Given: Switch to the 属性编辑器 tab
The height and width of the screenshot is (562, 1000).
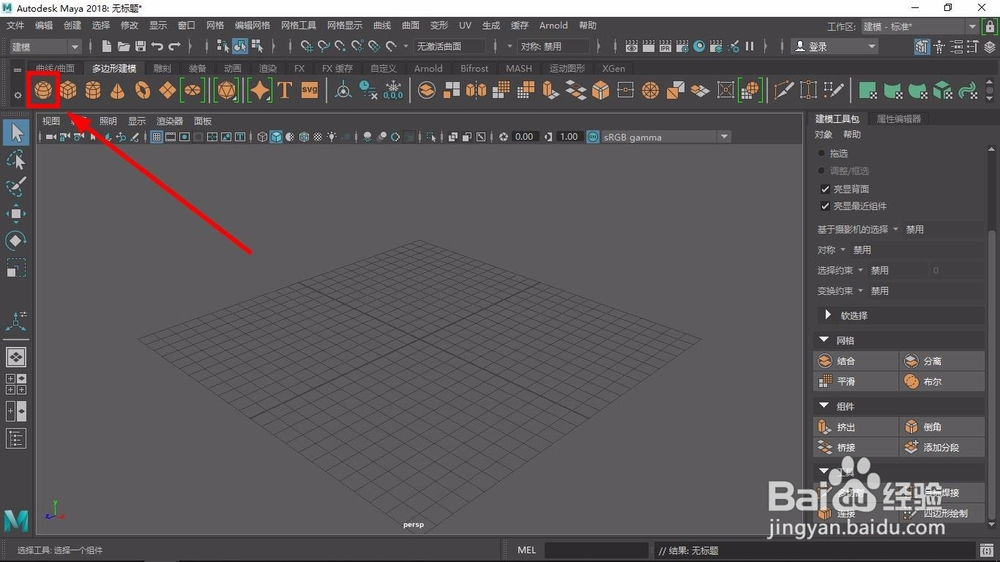Looking at the screenshot, I should pyautogui.click(x=899, y=119).
